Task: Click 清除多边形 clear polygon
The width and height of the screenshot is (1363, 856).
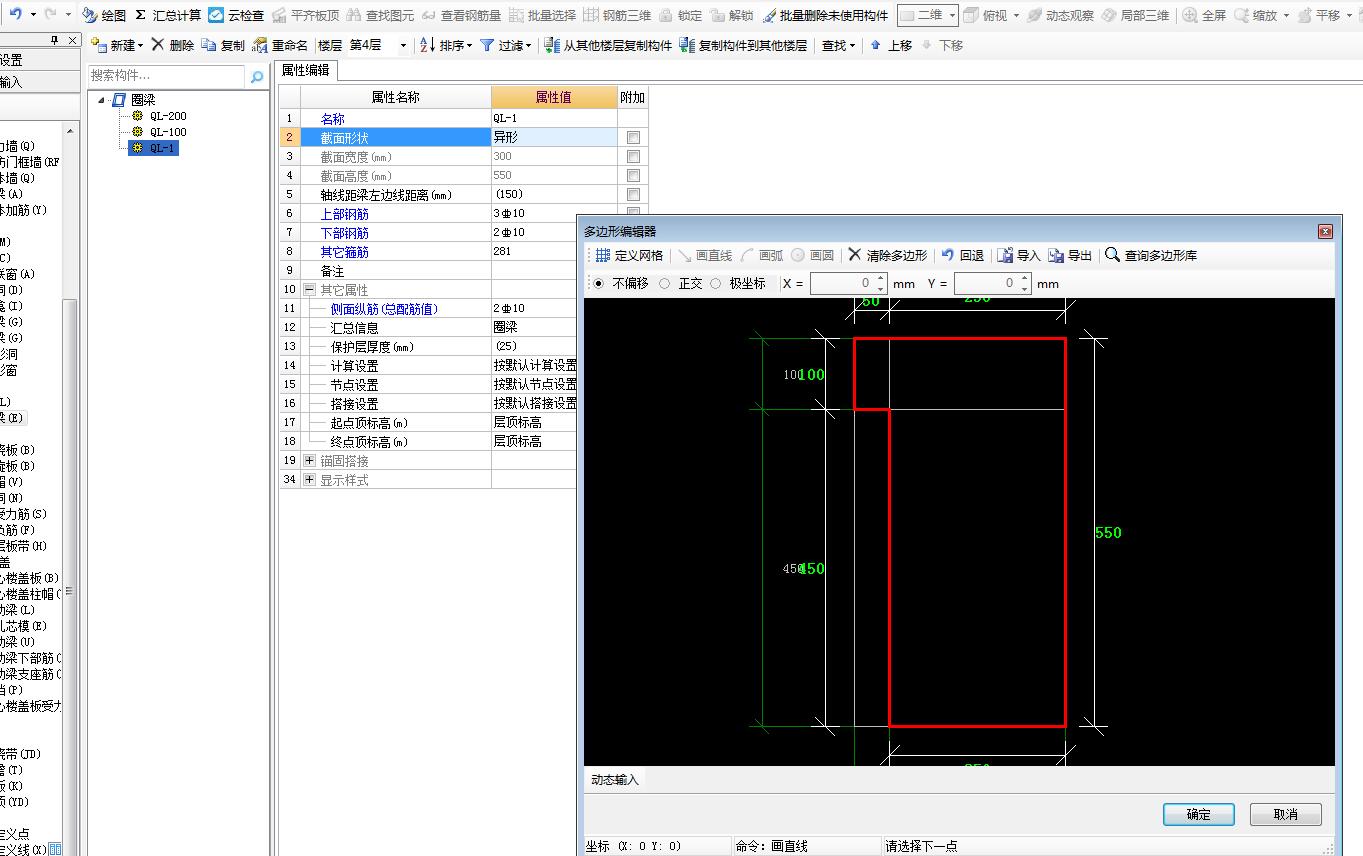Action: point(887,255)
